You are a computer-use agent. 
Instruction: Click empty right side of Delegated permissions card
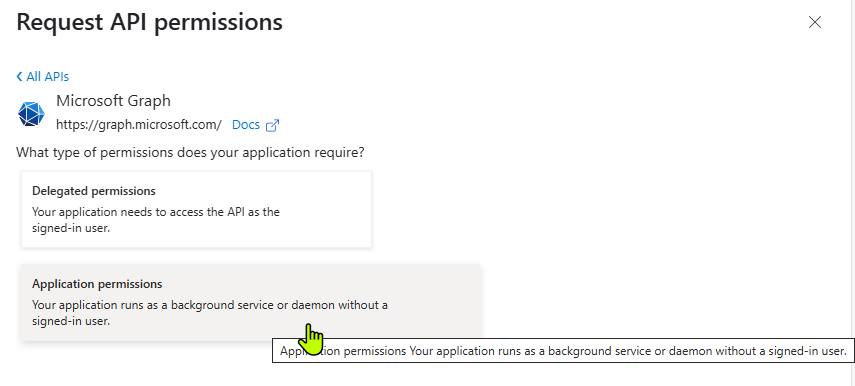tap(327, 210)
